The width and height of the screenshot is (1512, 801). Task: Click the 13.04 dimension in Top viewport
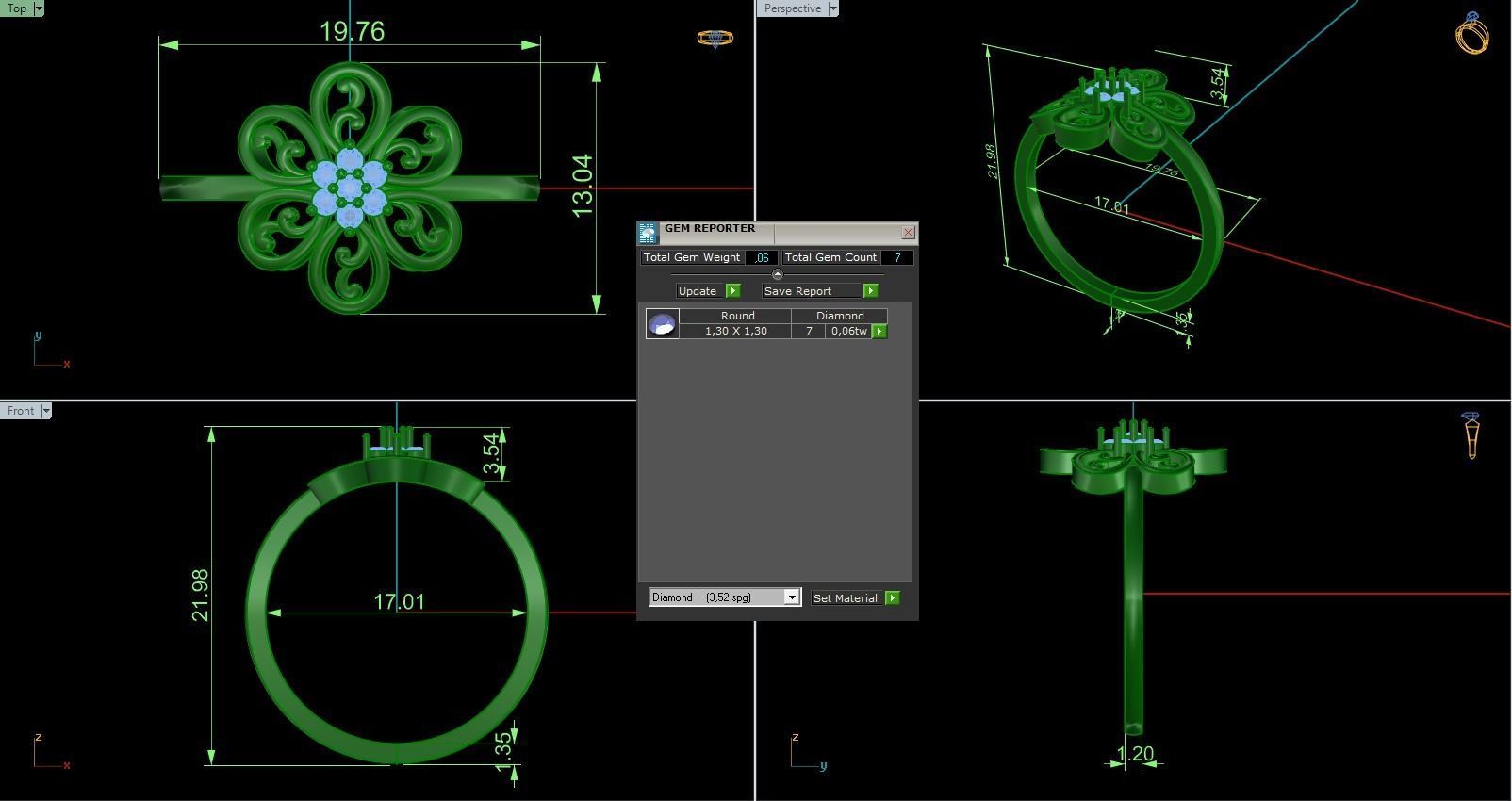(583, 186)
